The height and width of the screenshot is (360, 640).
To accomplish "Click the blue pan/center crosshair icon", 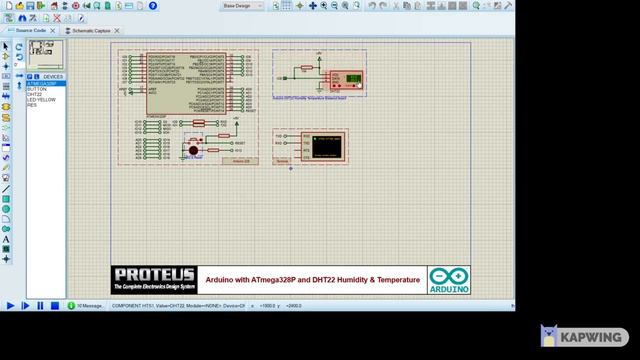I will tap(313, 6).
